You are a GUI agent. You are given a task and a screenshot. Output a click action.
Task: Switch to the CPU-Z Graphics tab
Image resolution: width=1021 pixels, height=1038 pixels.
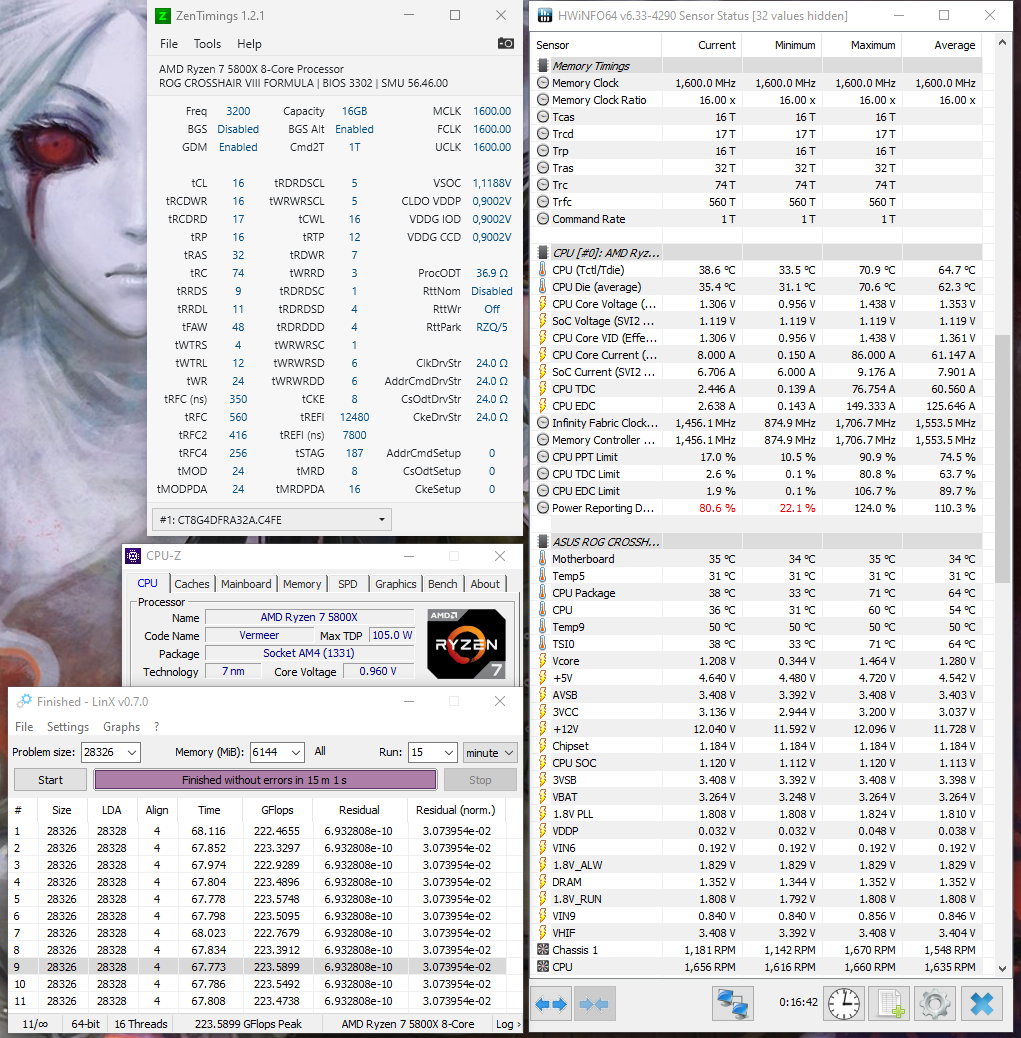point(395,584)
